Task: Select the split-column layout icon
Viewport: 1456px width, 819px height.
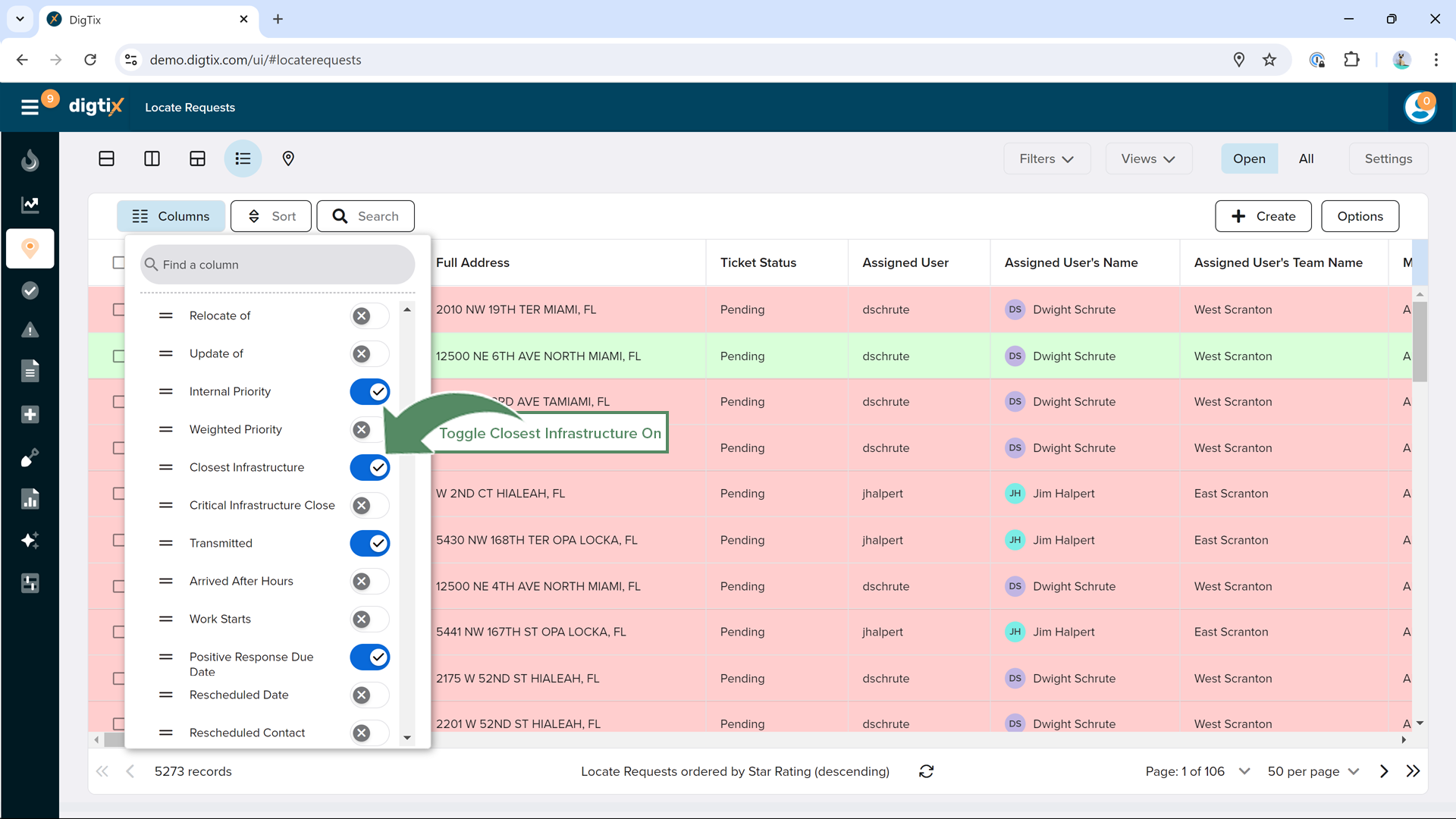Action: point(152,158)
